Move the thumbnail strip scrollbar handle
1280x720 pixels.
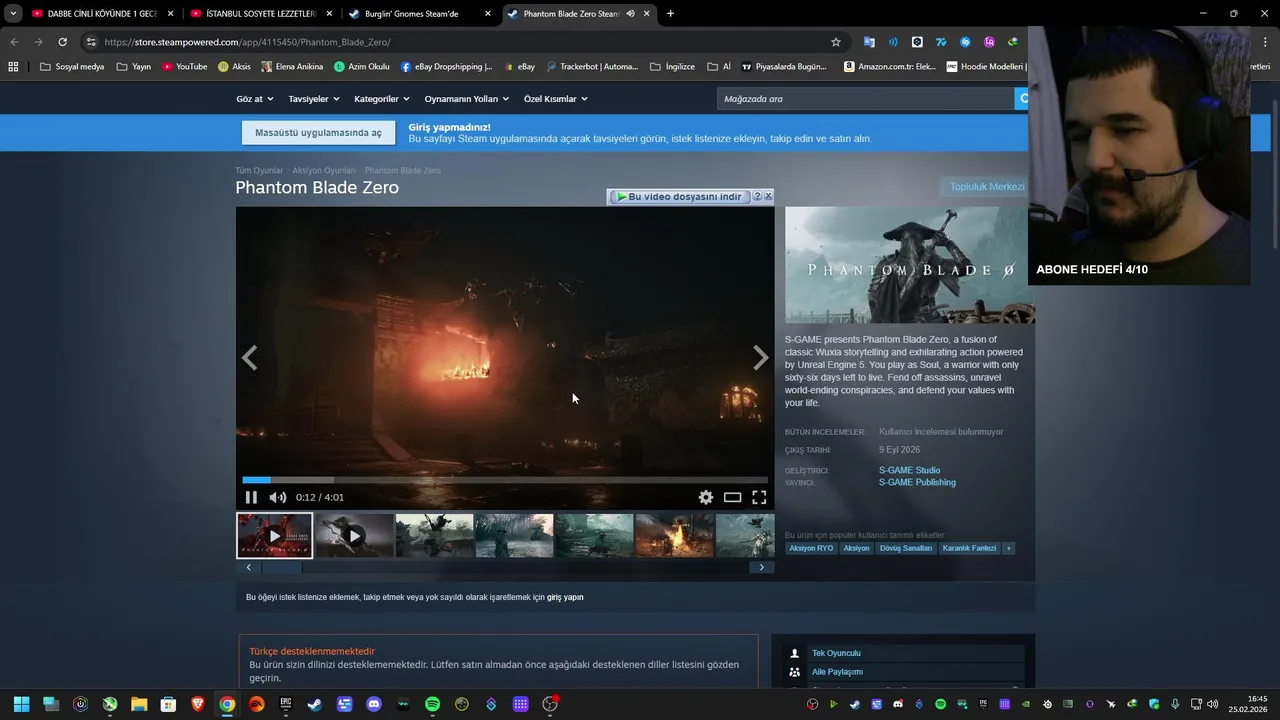282,567
